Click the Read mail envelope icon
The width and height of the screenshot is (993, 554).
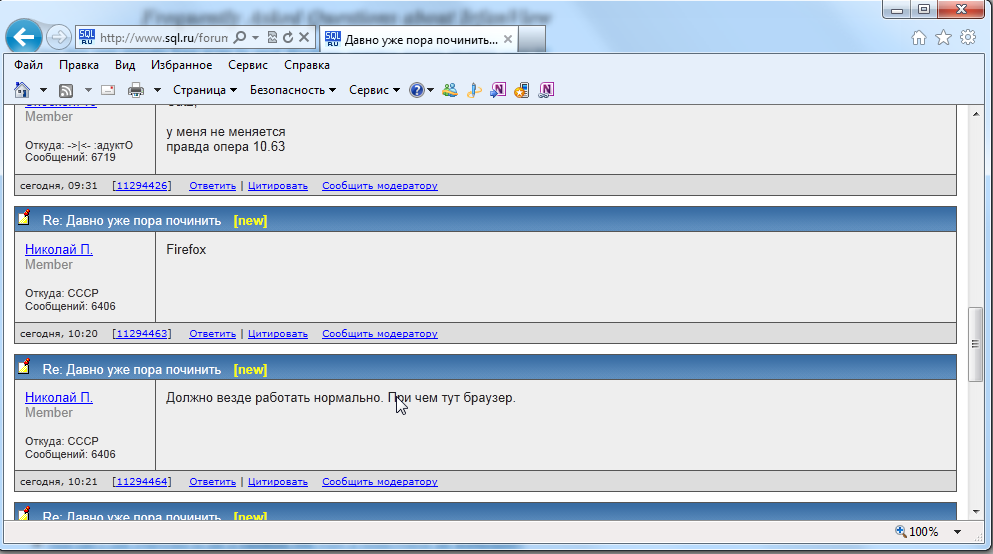108,90
